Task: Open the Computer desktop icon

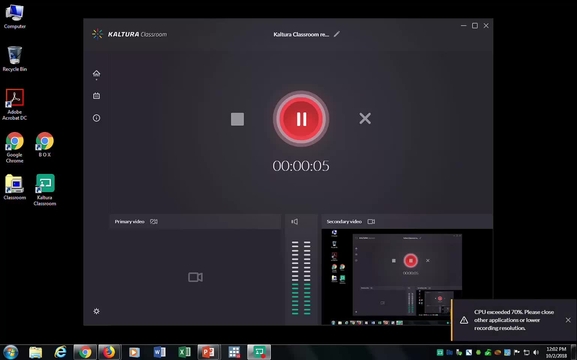Action: 15,16
